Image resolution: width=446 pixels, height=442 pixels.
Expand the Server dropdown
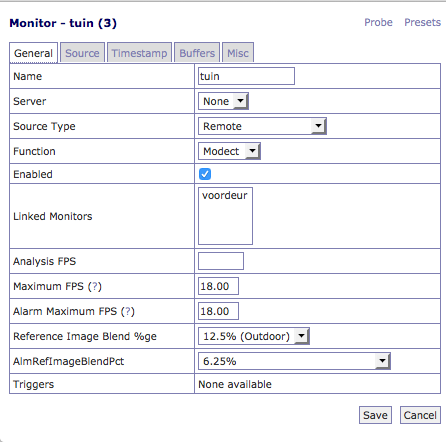[x=223, y=101]
